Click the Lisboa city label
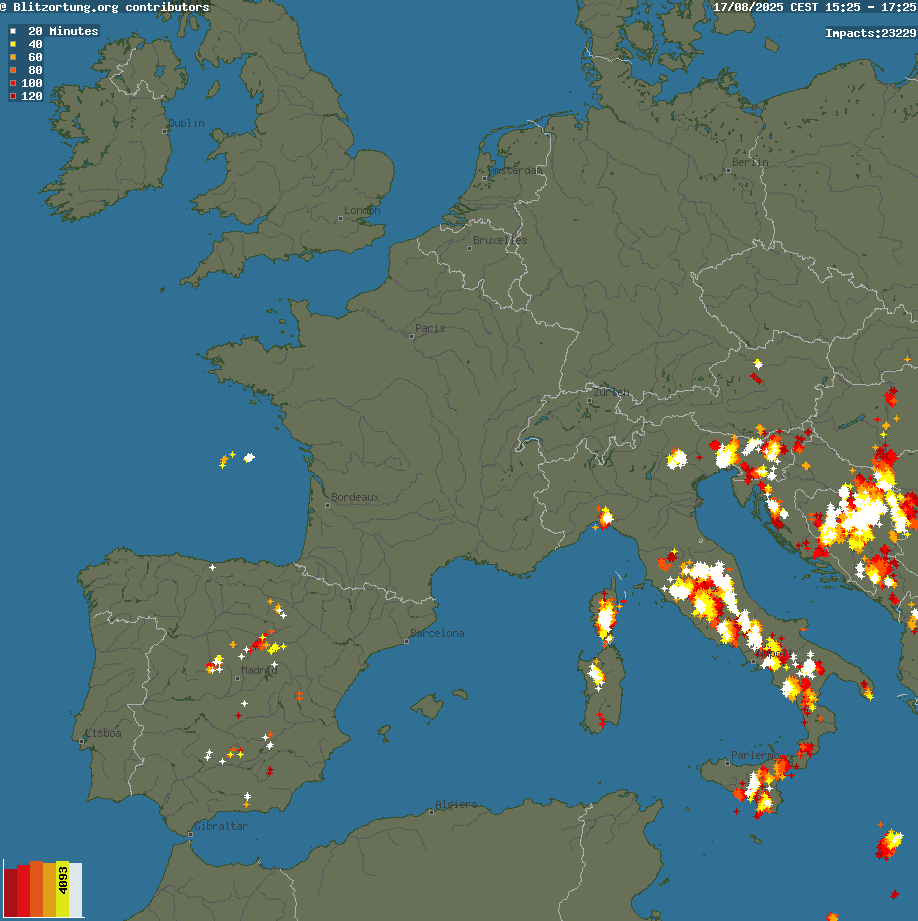Screen dimensions: 918x921 (103, 733)
